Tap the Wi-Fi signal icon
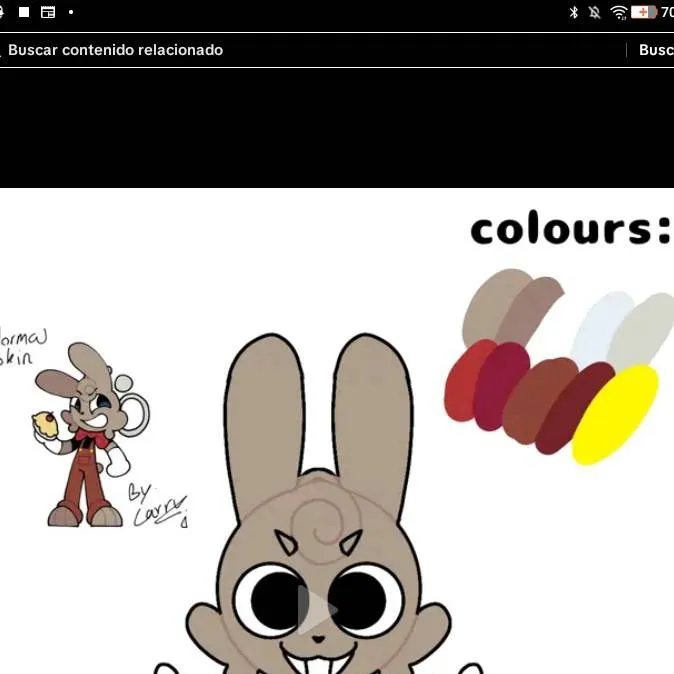 [619, 12]
